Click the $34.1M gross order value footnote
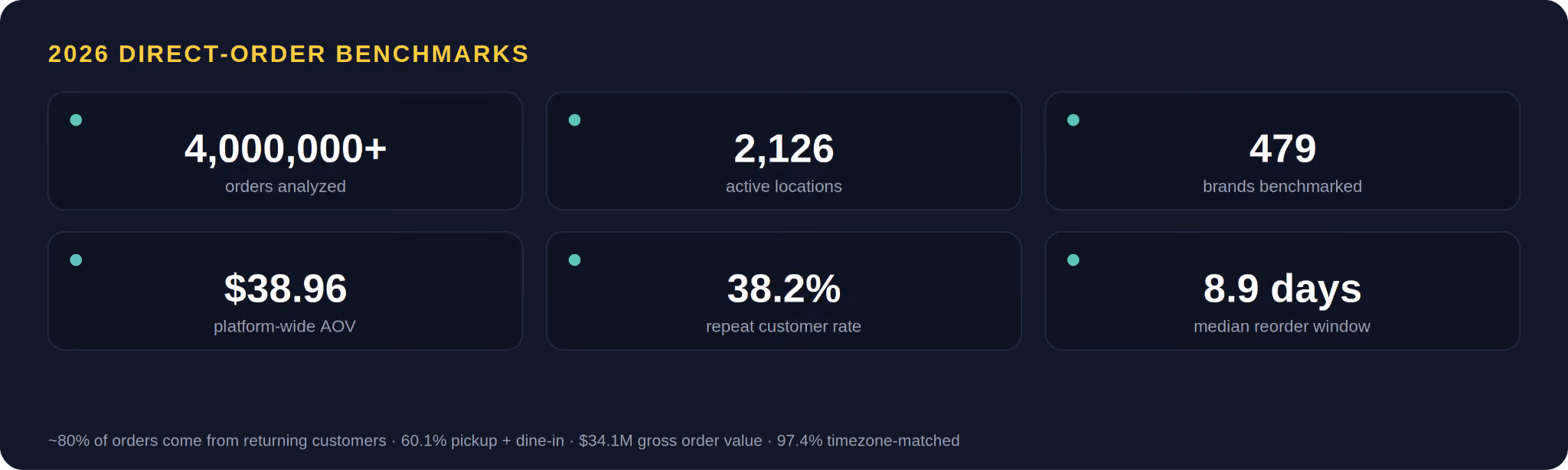 [671, 441]
